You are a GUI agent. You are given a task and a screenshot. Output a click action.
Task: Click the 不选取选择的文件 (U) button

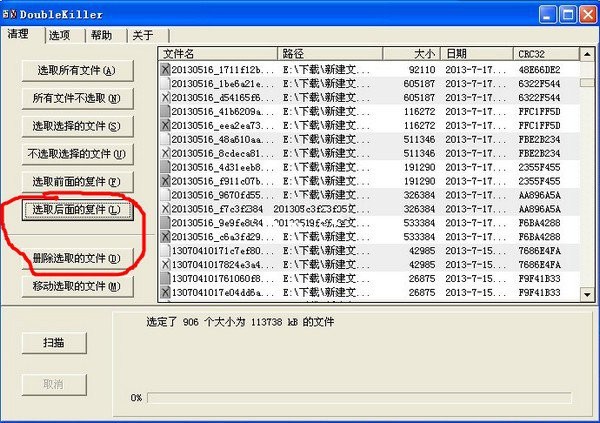pos(77,154)
